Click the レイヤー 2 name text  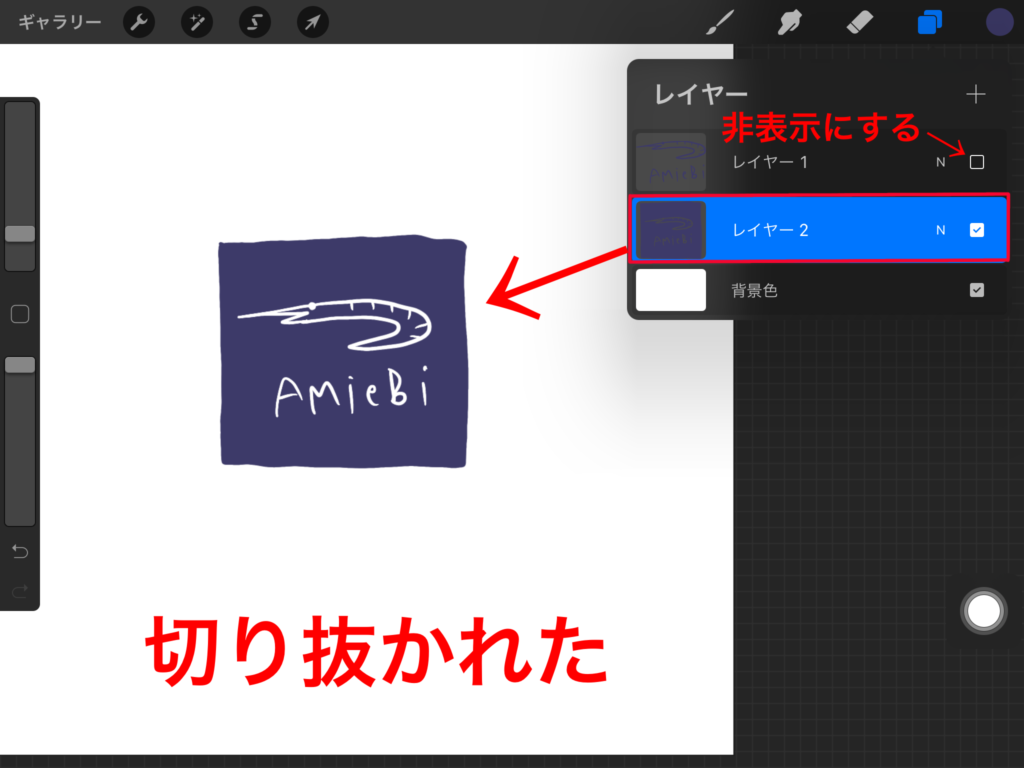coord(770,230)
